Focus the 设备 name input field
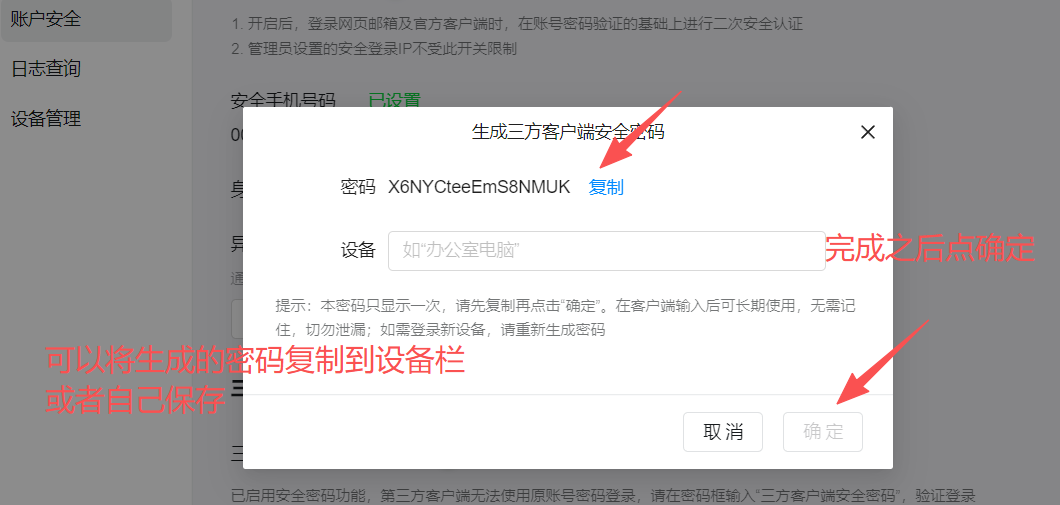This screenshot has width=1060, height=505. click(606, 251)
